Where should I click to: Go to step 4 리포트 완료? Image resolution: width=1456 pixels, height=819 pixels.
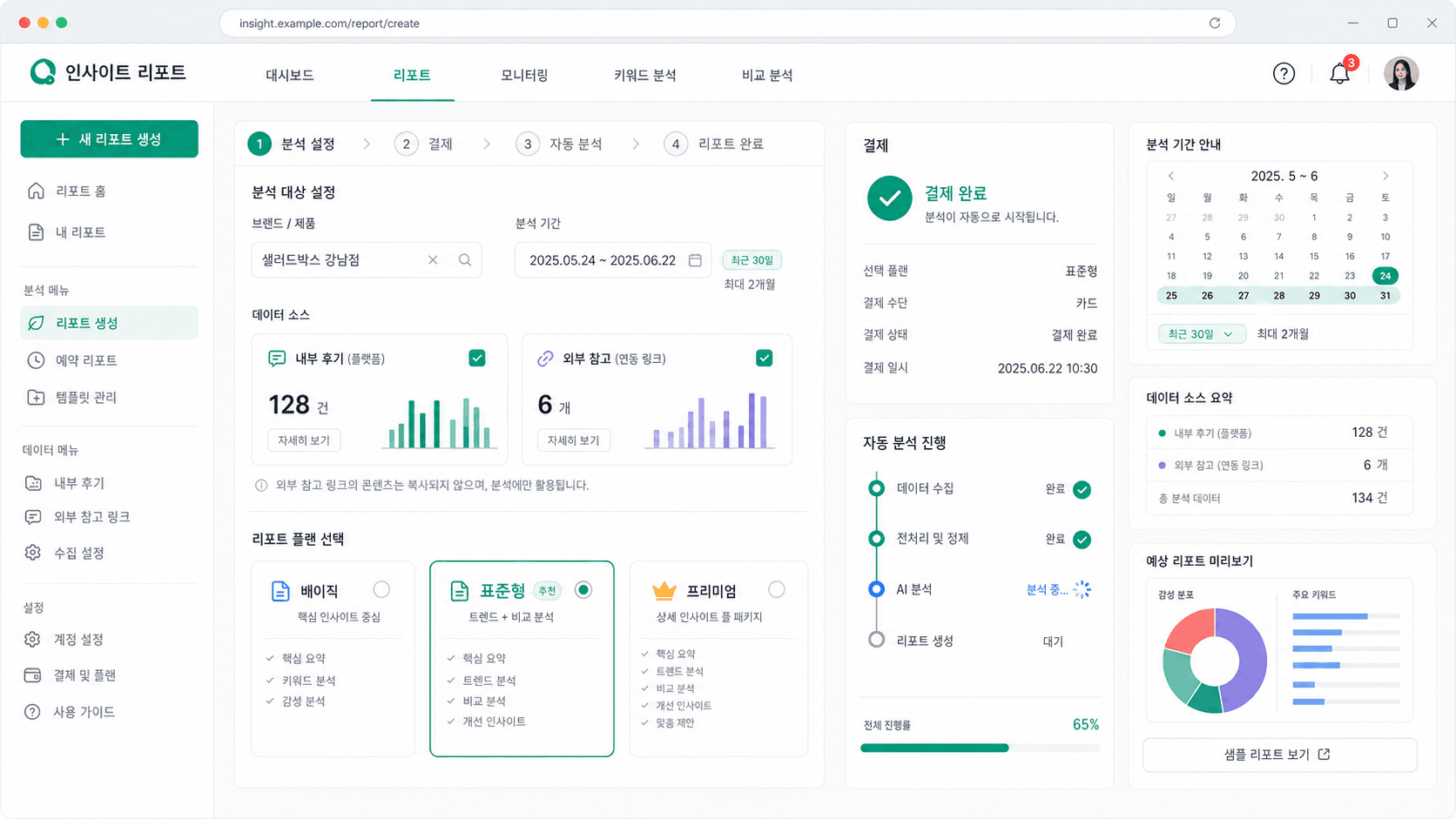[x=714, y=144]
